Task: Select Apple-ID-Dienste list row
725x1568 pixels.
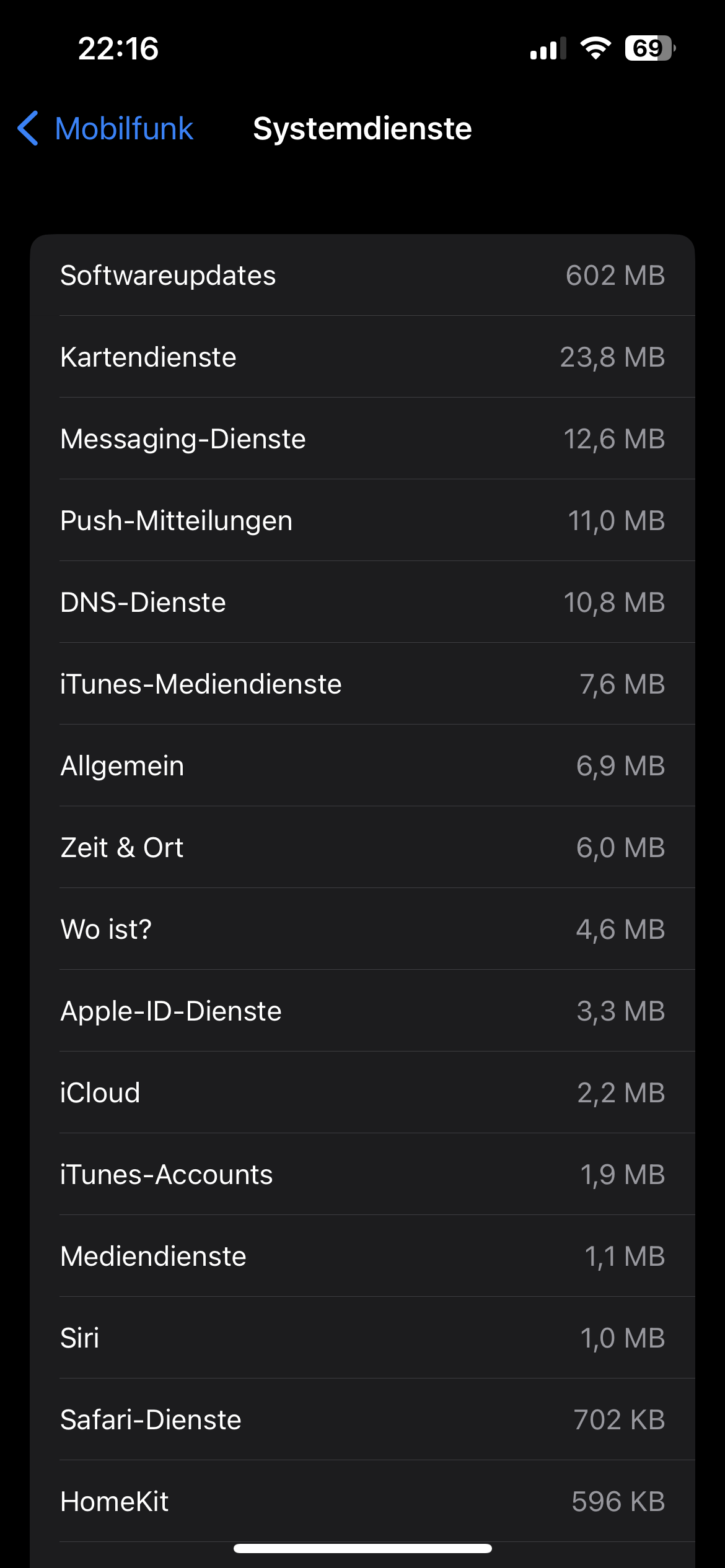Action: tap(362, 1011)
